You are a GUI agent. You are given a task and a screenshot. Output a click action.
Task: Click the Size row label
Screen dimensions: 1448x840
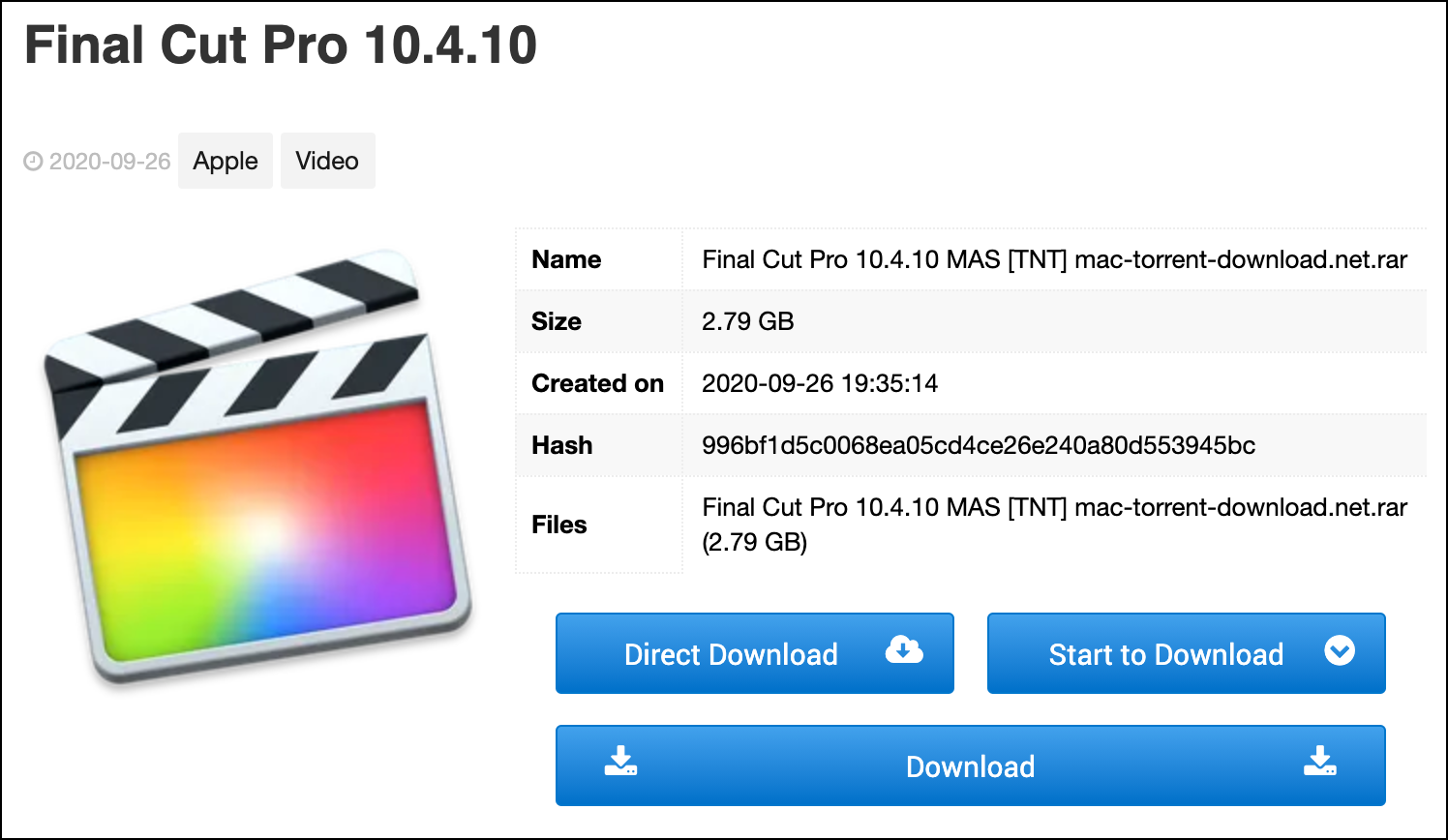[x=557, y=321]
